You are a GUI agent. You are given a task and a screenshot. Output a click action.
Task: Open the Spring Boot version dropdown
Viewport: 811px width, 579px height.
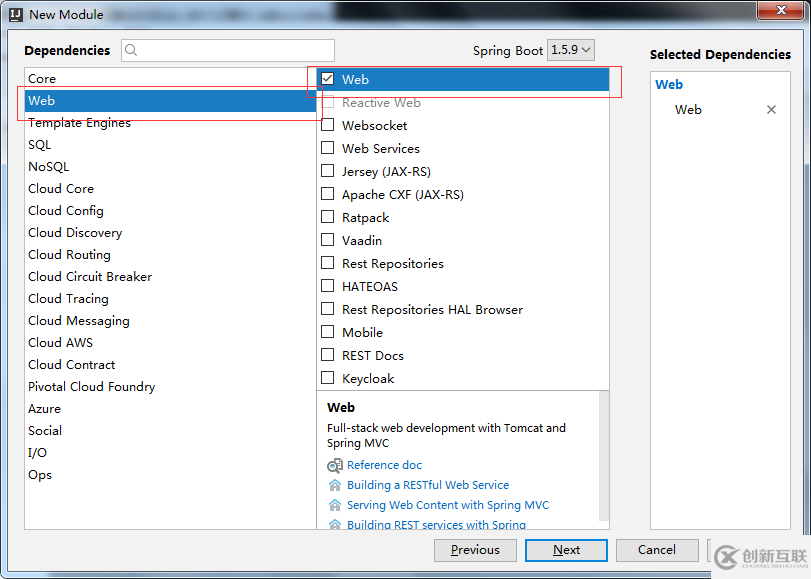pos(571,49)
